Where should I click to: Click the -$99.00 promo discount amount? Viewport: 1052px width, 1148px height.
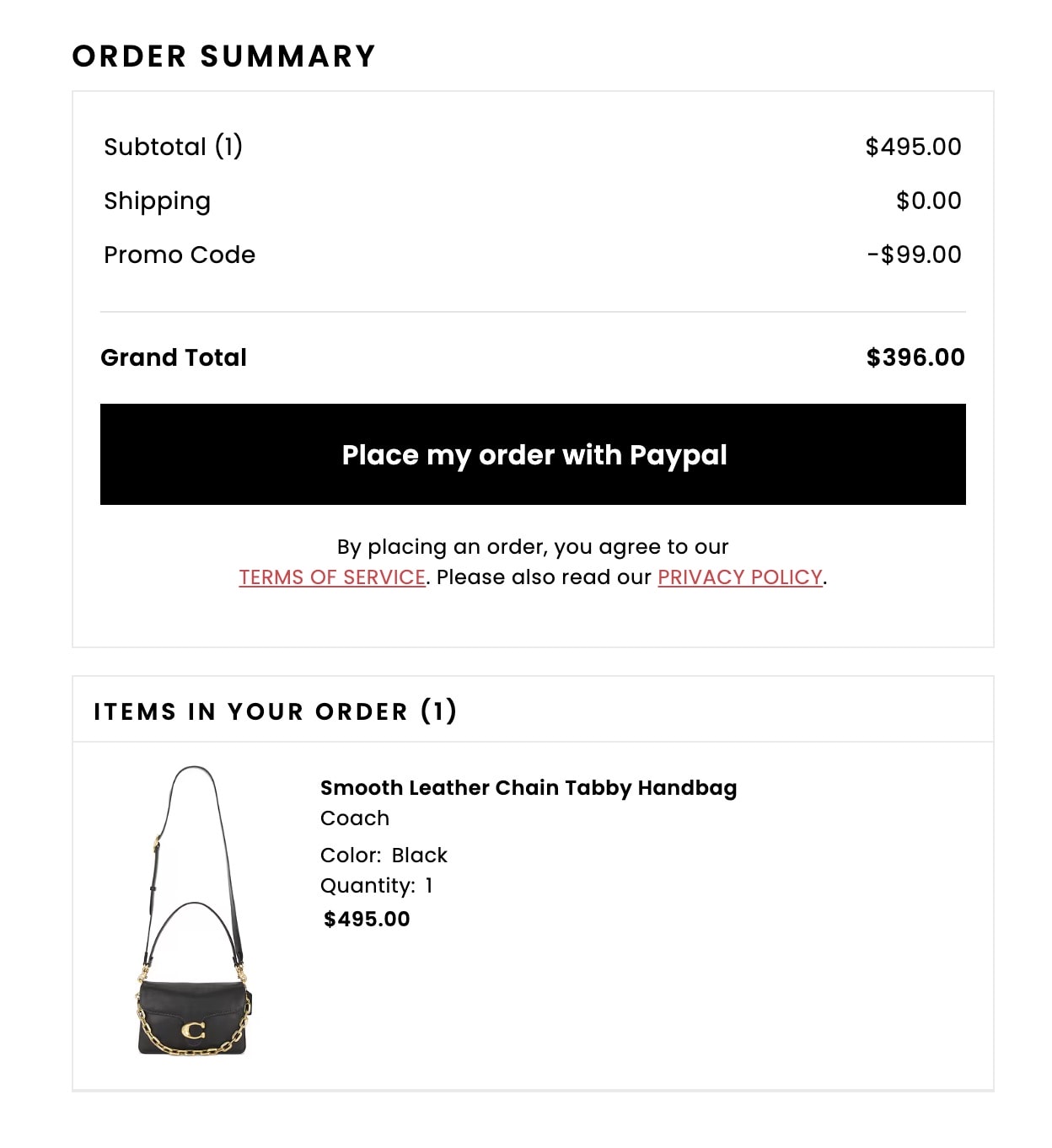(x=914, y=255)
